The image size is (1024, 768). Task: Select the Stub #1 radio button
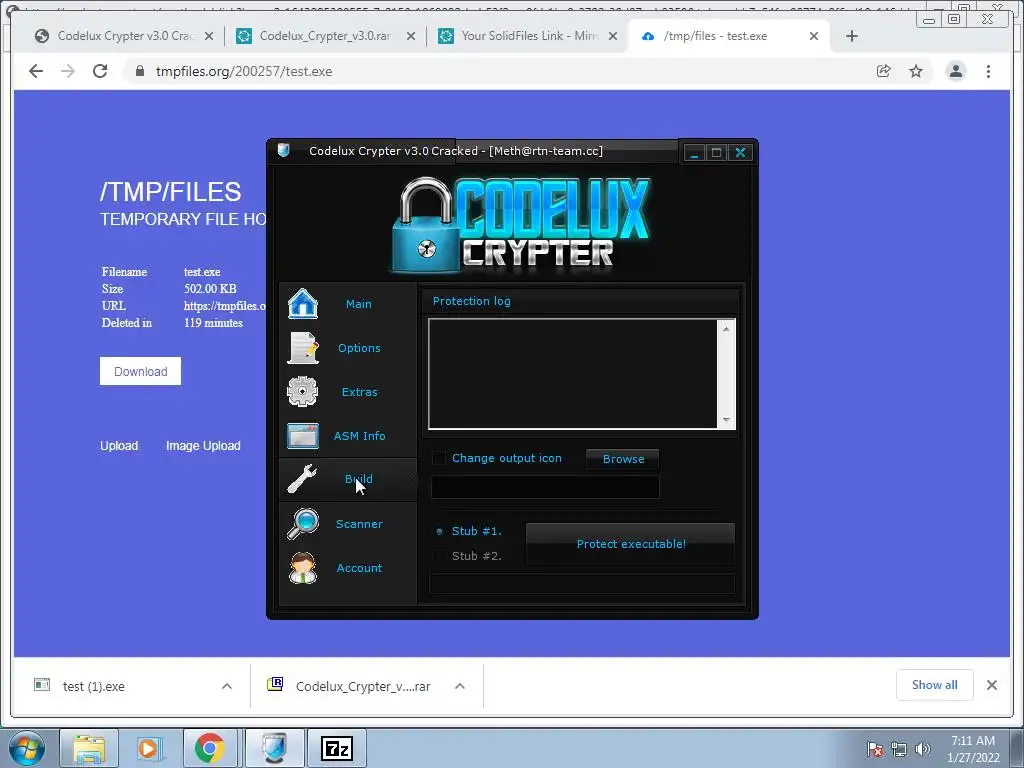pos(440,532)
